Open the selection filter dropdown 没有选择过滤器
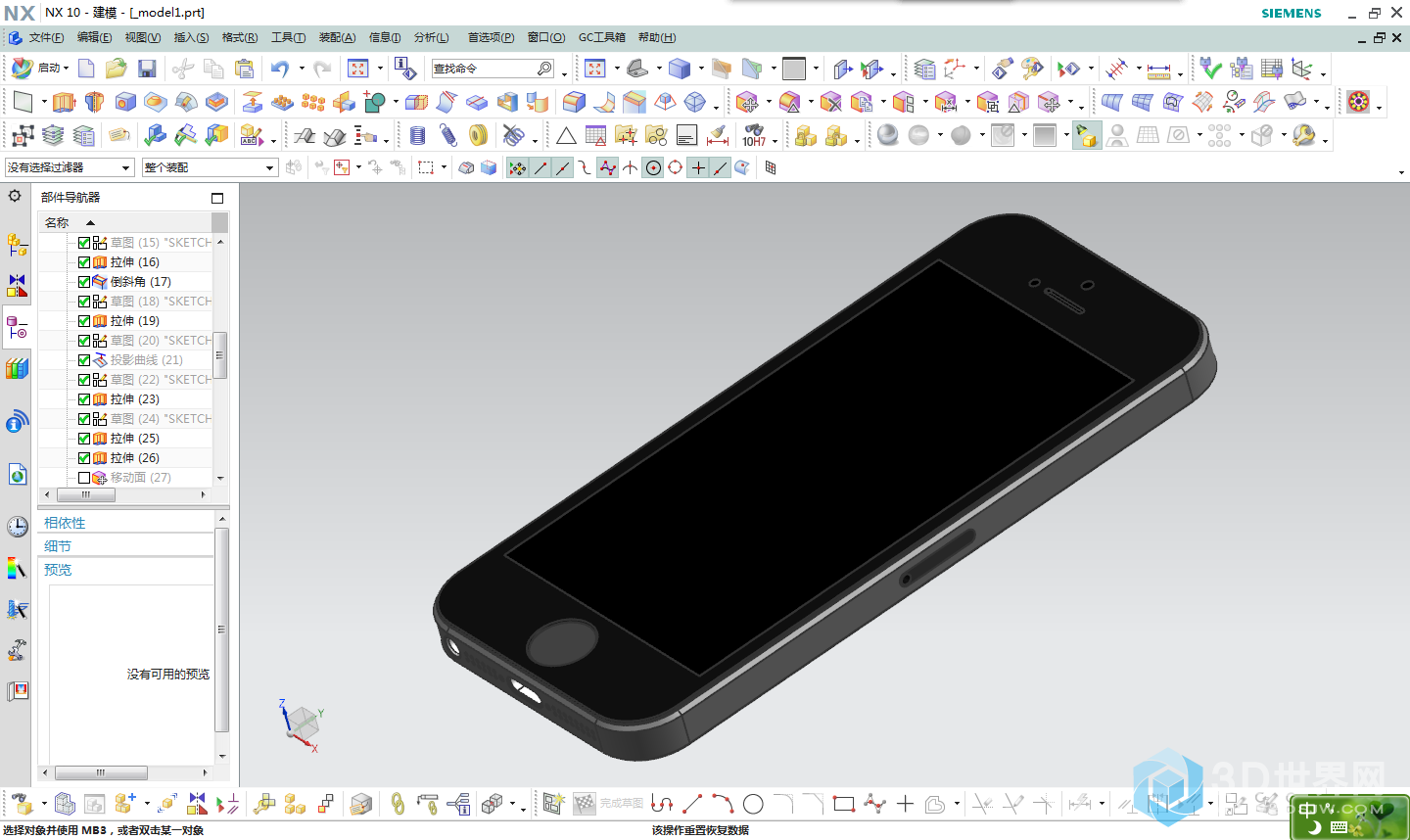 tap(70, 167)
